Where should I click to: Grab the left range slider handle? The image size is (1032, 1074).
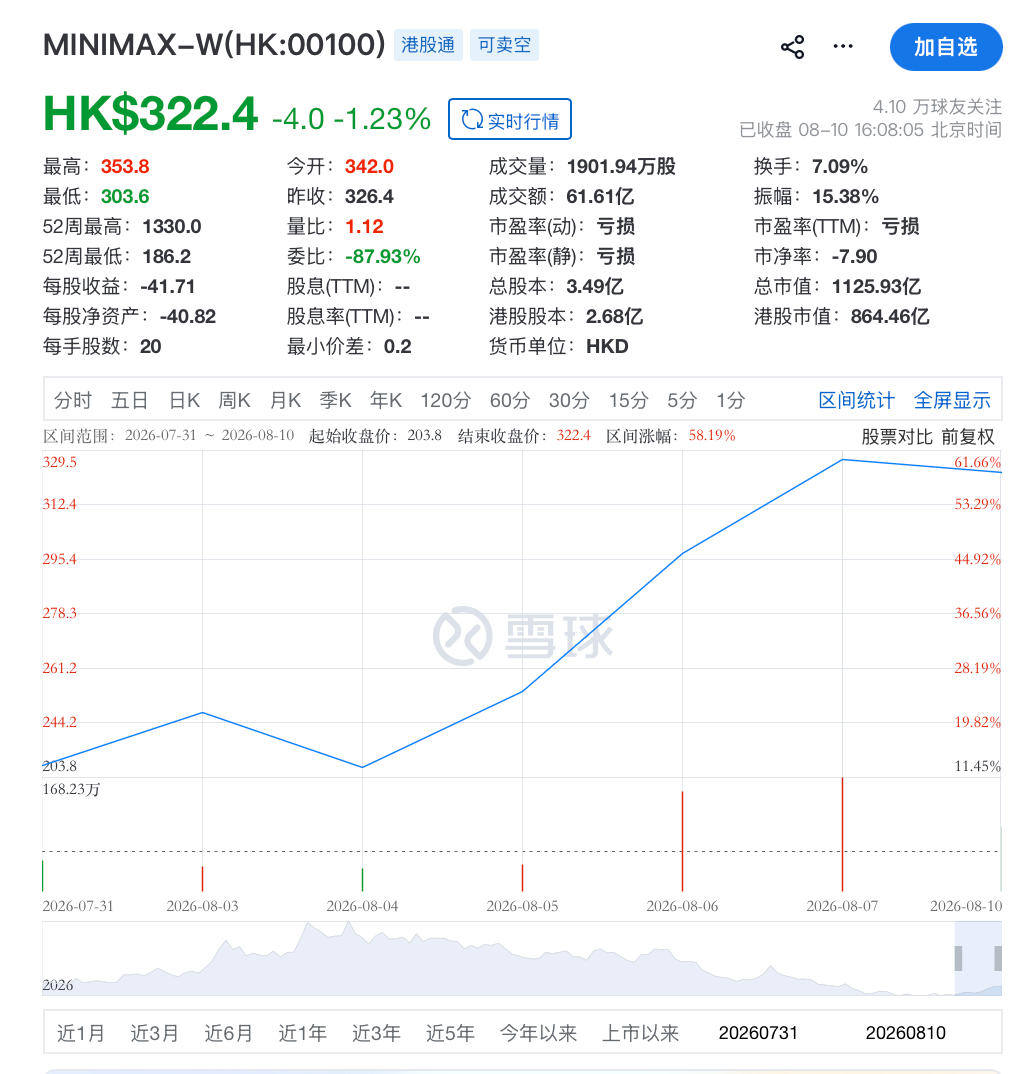coord(958,958)
